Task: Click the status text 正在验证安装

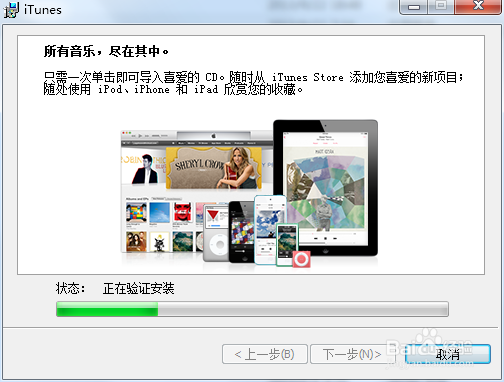Action: pyautogui.click(x=139, y=288)
